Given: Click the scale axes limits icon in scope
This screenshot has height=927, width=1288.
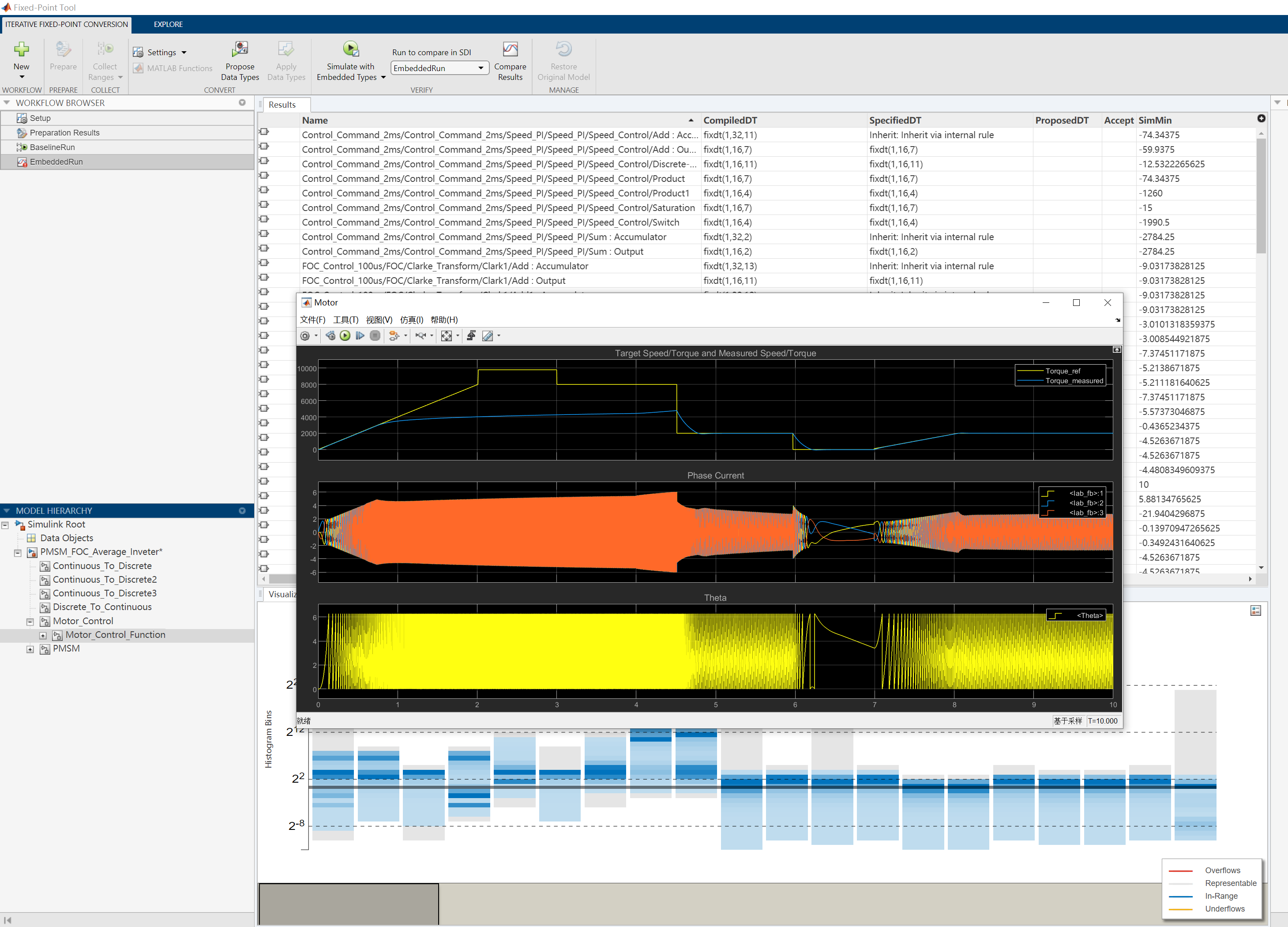Looking at the screenshot, I should [x=447, y=335].
